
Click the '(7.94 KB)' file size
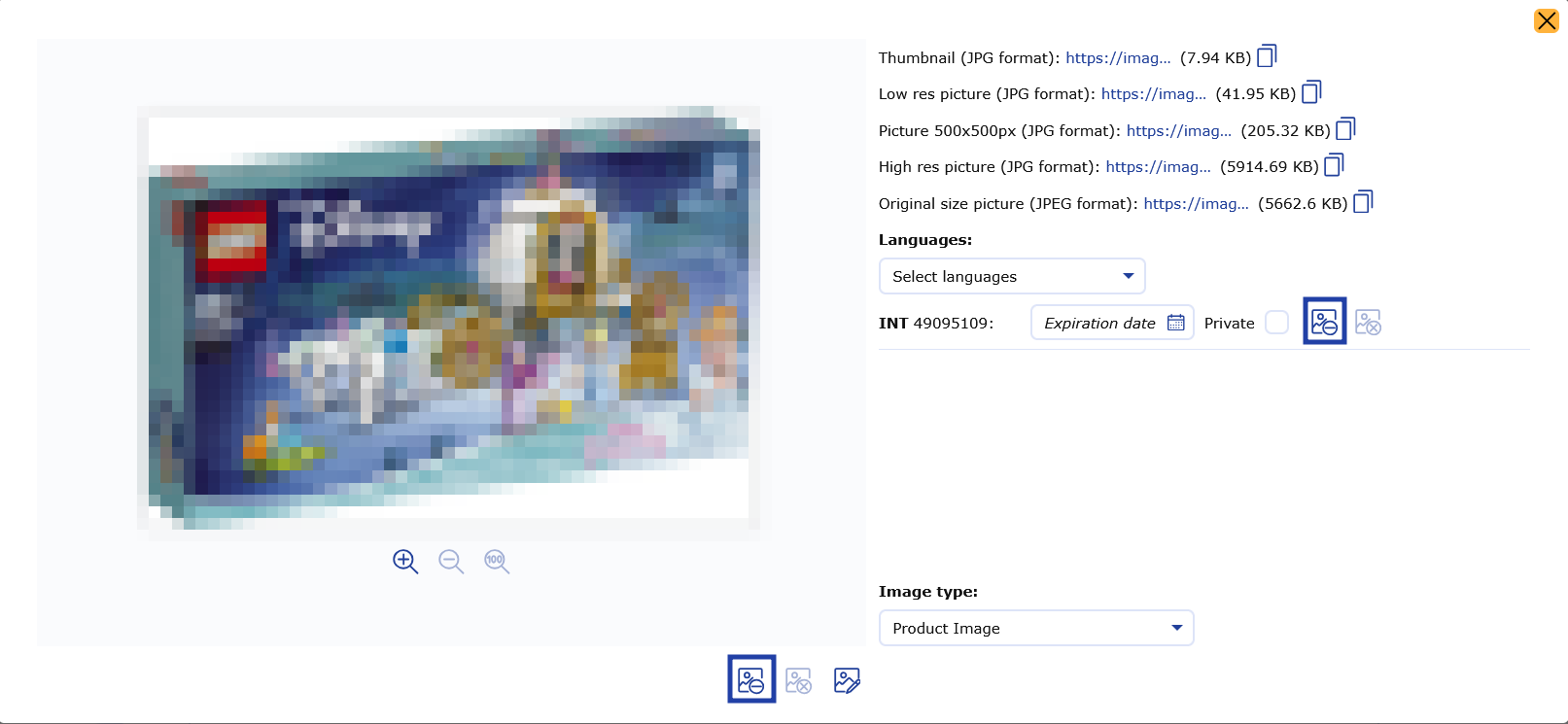1215,58
